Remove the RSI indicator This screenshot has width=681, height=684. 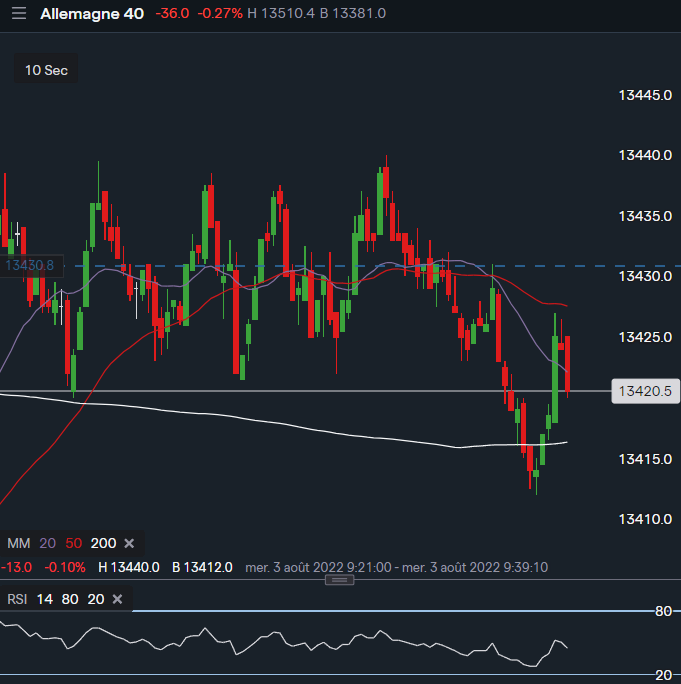pyautogui.click(x=117, y=599)
